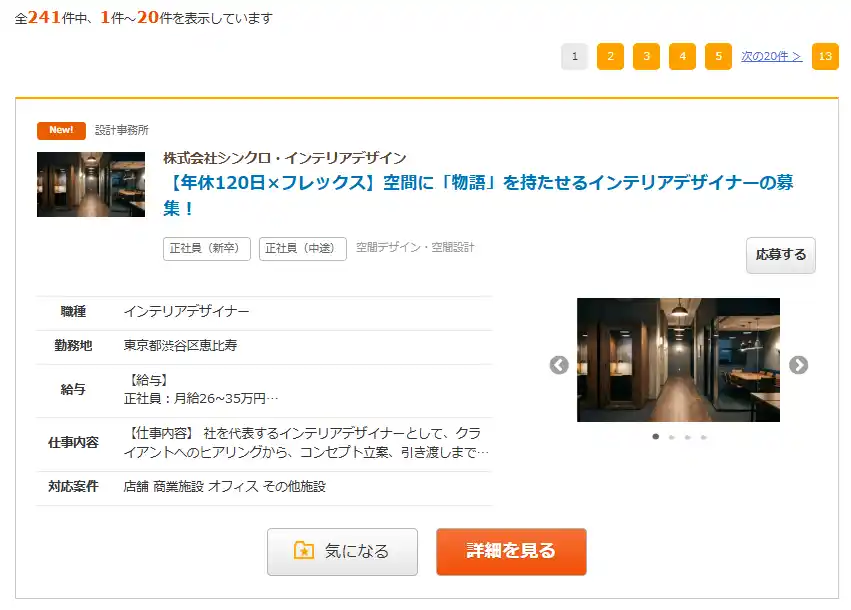
Task: Go to results page 2
Action: pos(610,57)
